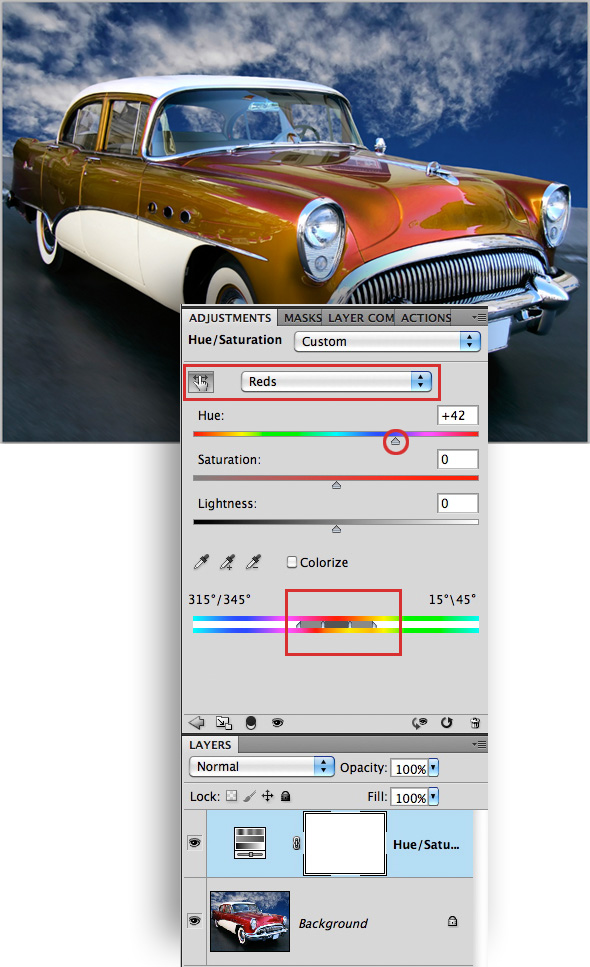Open the Reds color range dropdown
590x967 pixels.
(x=336, y=381)
